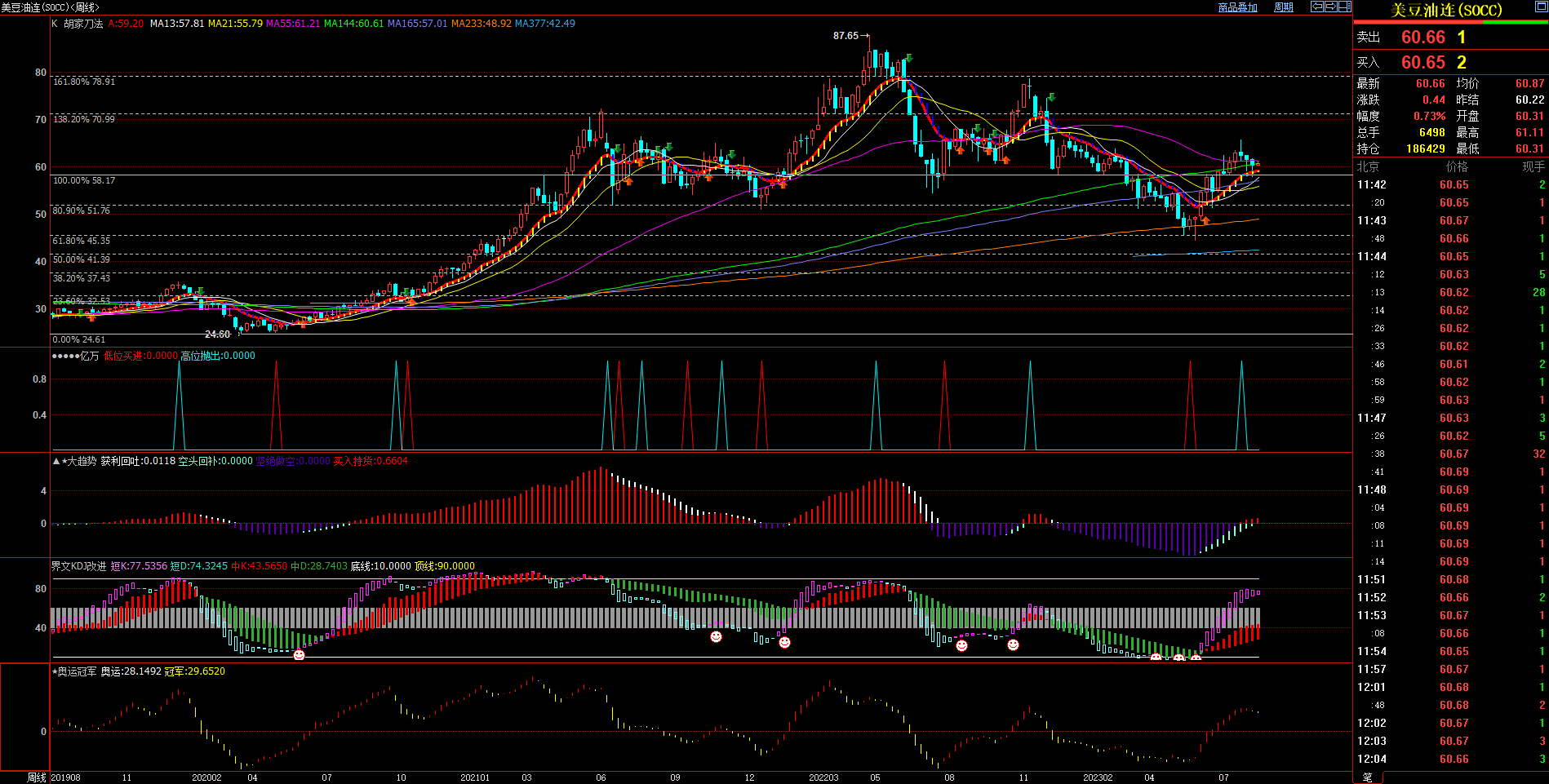This screenshot has height=784, width=1549.
Task: Open the 周期 period menu
Action: (x=1284, y=7)
